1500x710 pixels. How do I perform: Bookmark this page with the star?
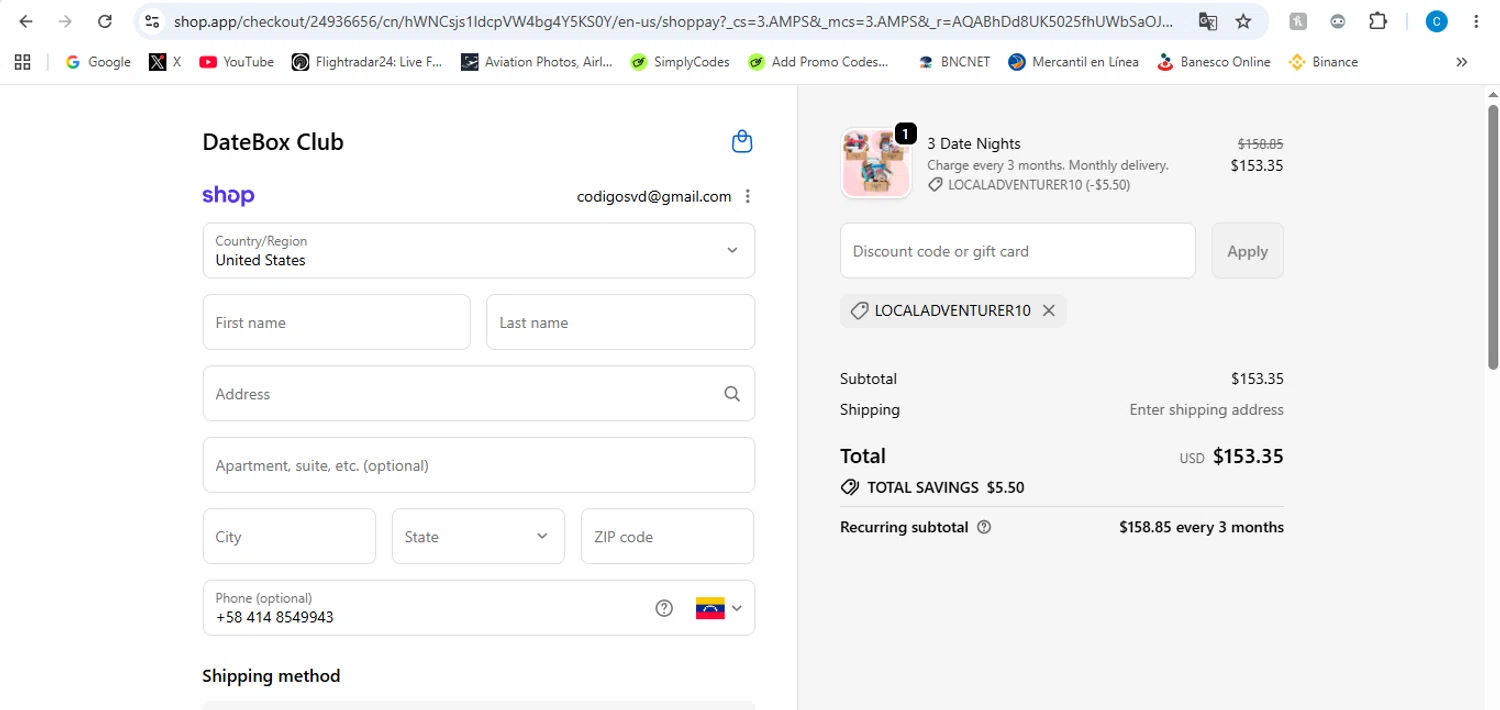[1243, 21]
